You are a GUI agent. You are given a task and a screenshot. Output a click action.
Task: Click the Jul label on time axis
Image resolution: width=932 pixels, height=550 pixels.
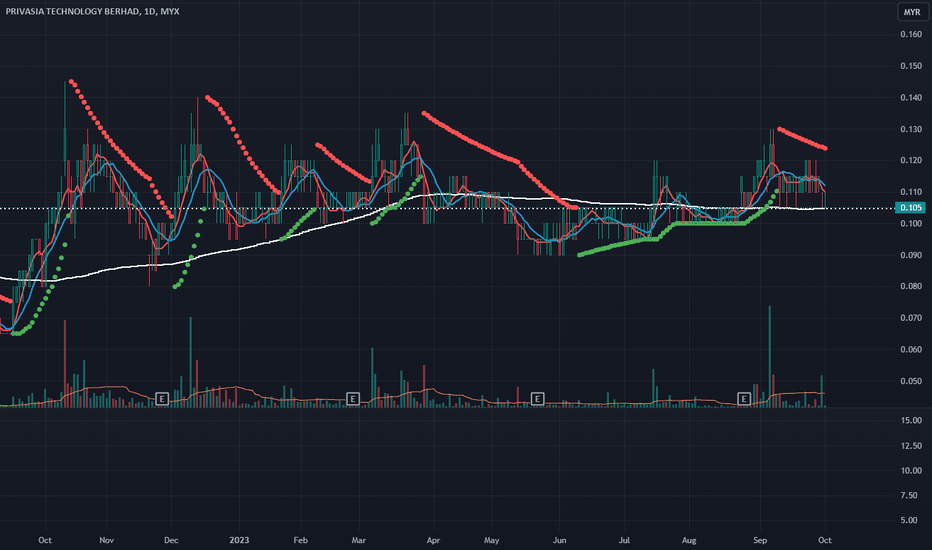point(624,540)
